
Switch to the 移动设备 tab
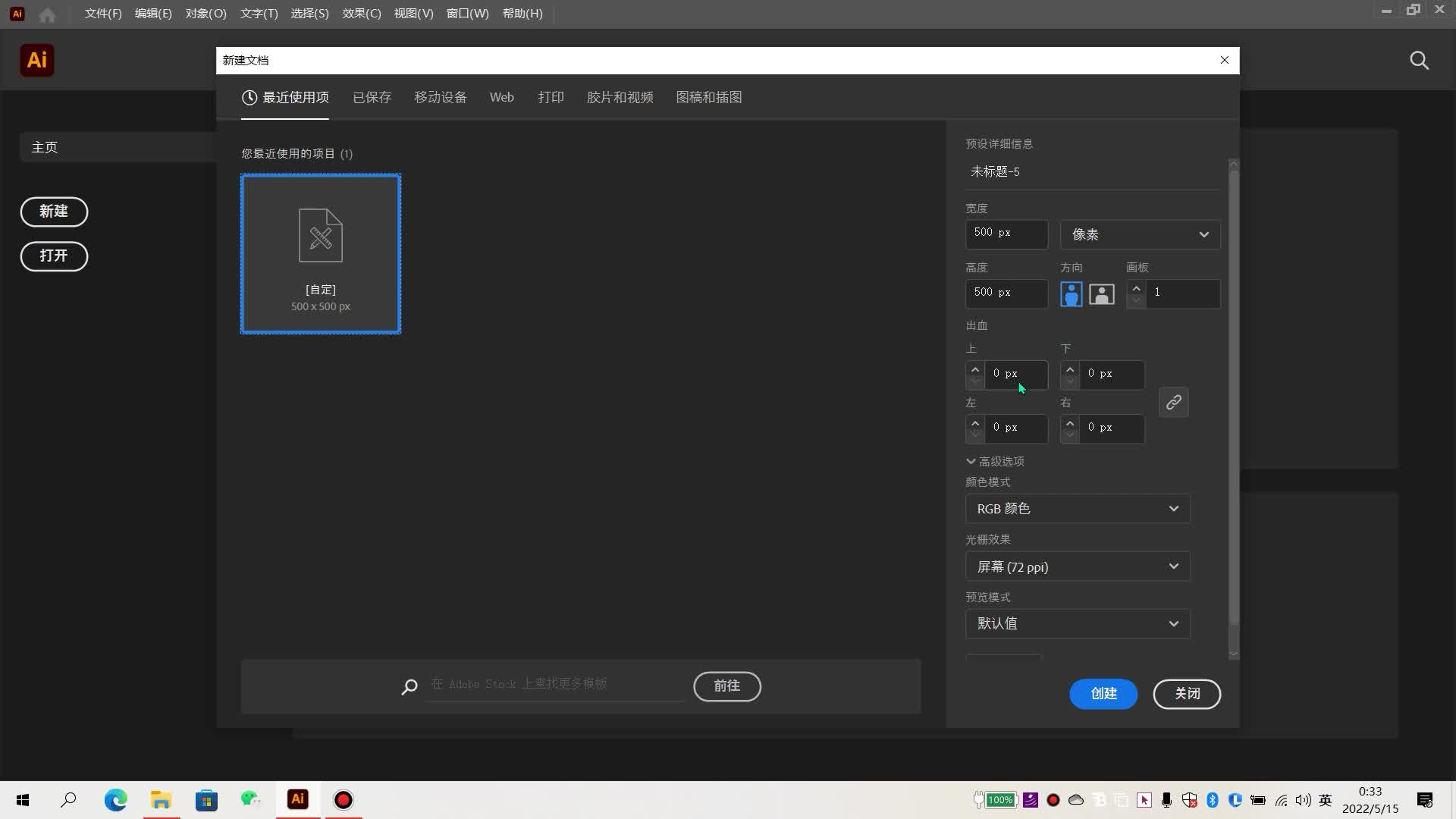click(x=440, y=97)
